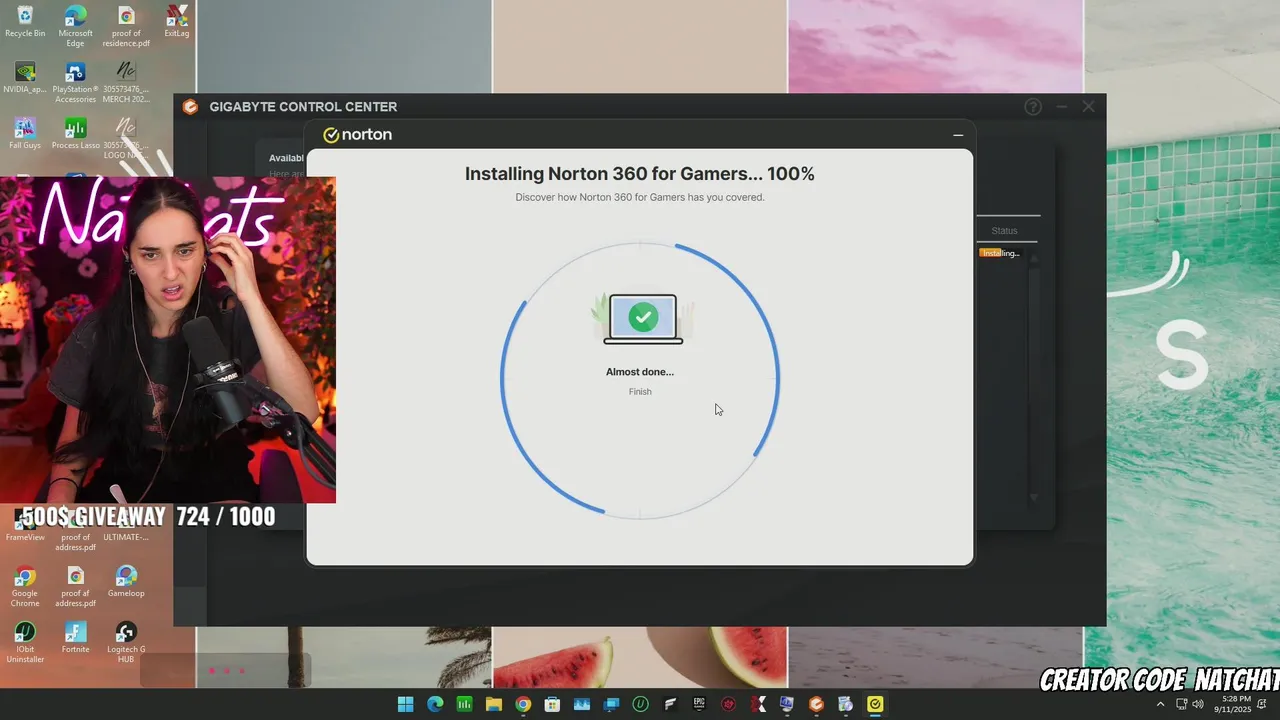Click the Installing status badge in Gigabyte window
This screenshot has height=720, width=1280.
(x=1001, y=253)
